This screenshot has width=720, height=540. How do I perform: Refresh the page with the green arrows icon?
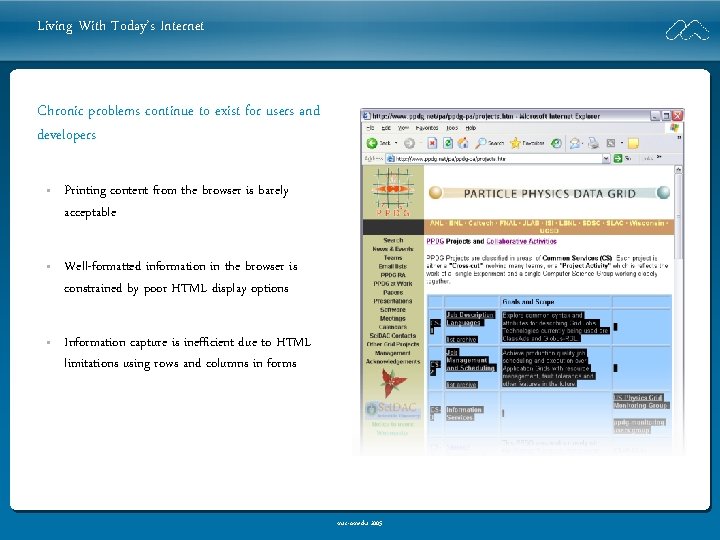[447, 143]
